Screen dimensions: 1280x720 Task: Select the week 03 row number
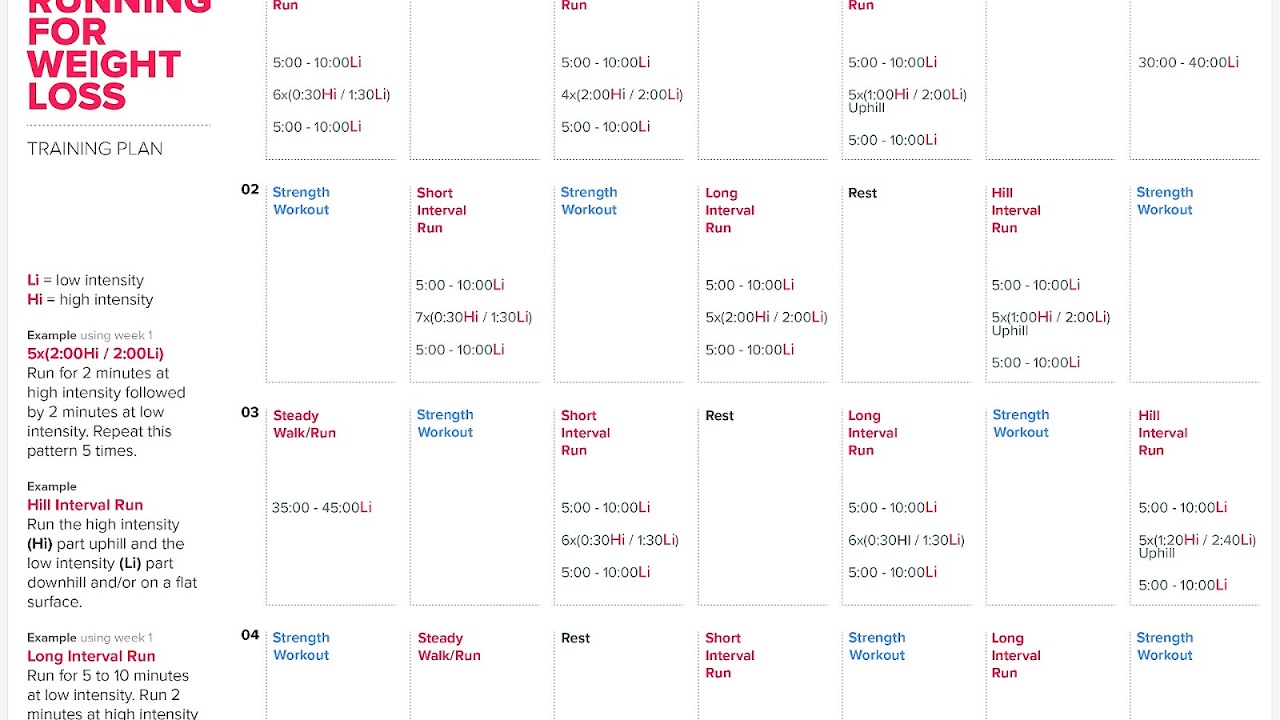tap(250, 412)
